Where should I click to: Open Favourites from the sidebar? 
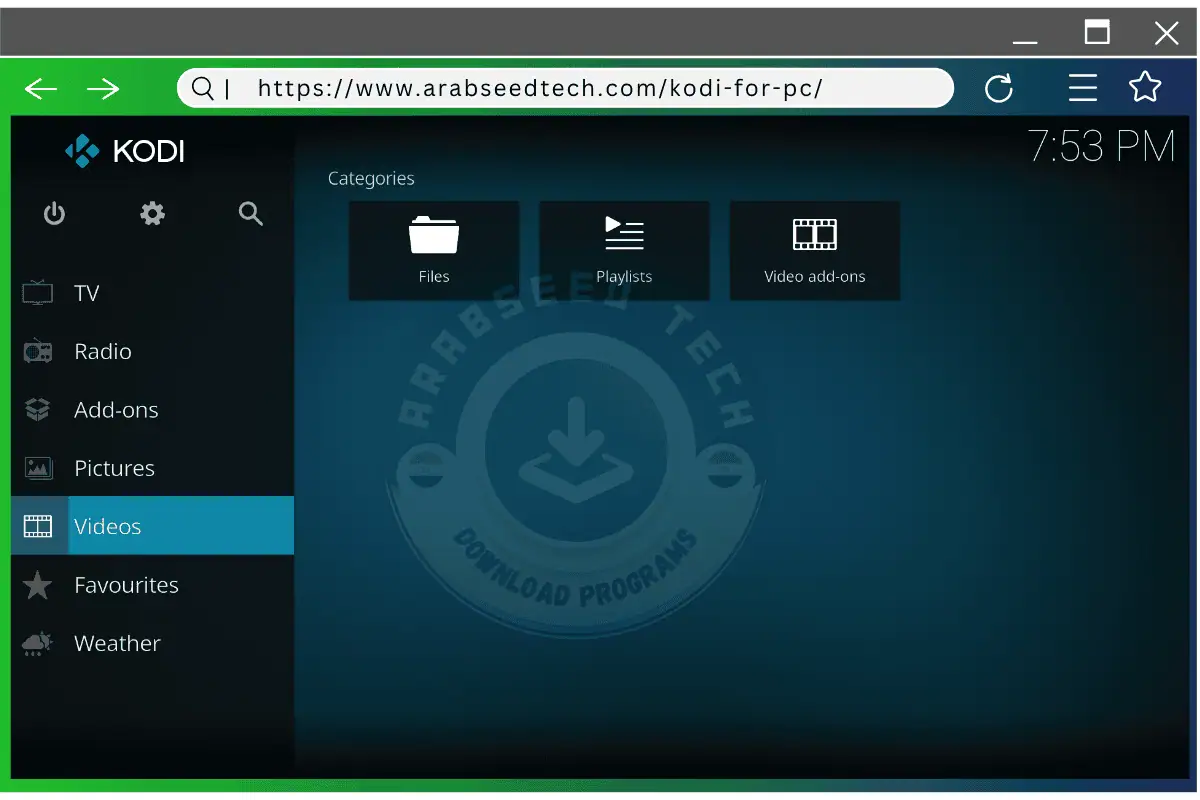(125, 585)
